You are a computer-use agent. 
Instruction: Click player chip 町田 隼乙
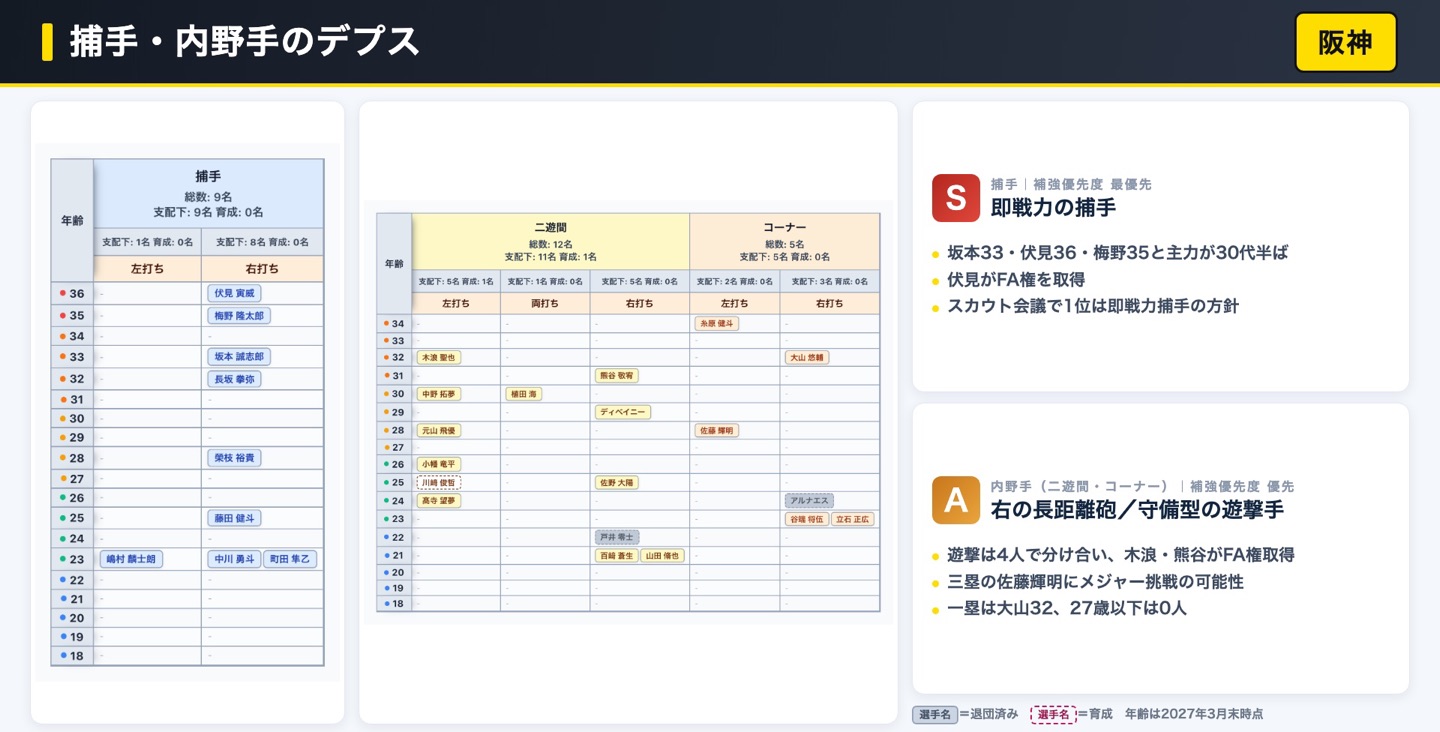291,559
